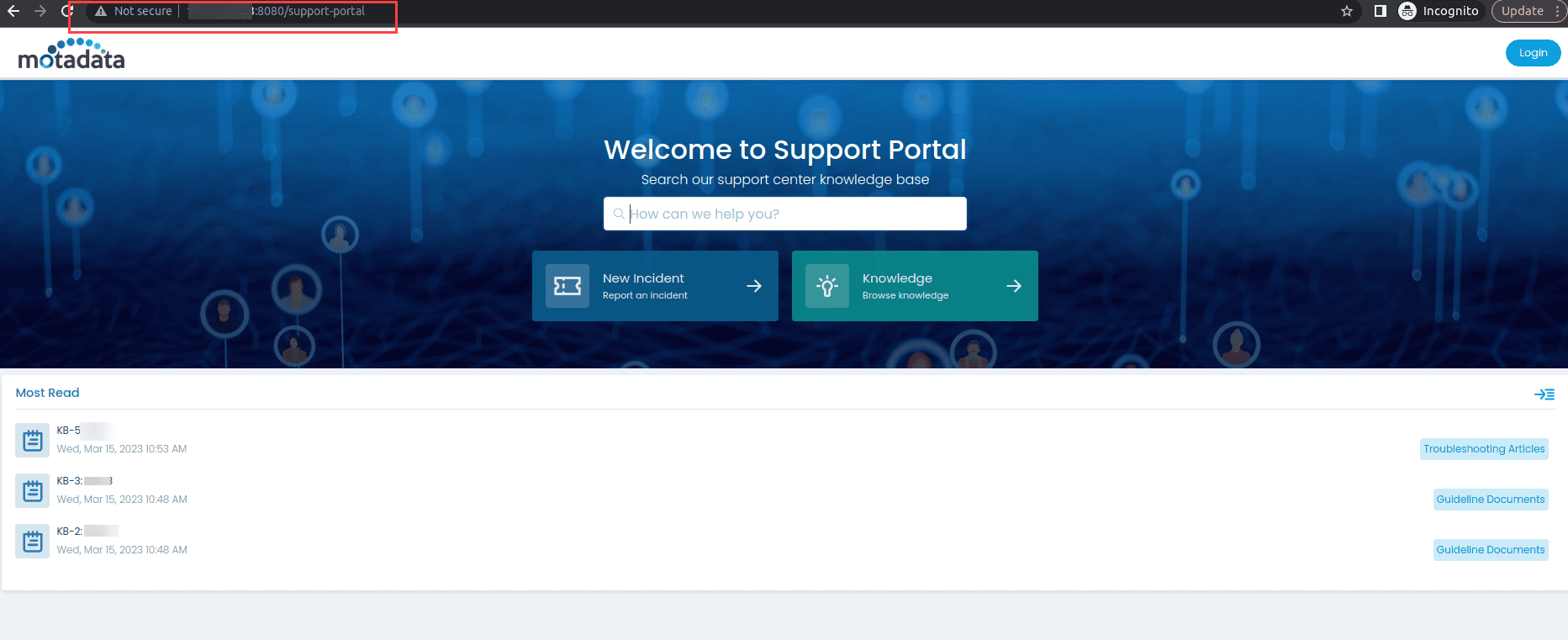Click the Troubleshooting Articles tag

coord(1484,449)
